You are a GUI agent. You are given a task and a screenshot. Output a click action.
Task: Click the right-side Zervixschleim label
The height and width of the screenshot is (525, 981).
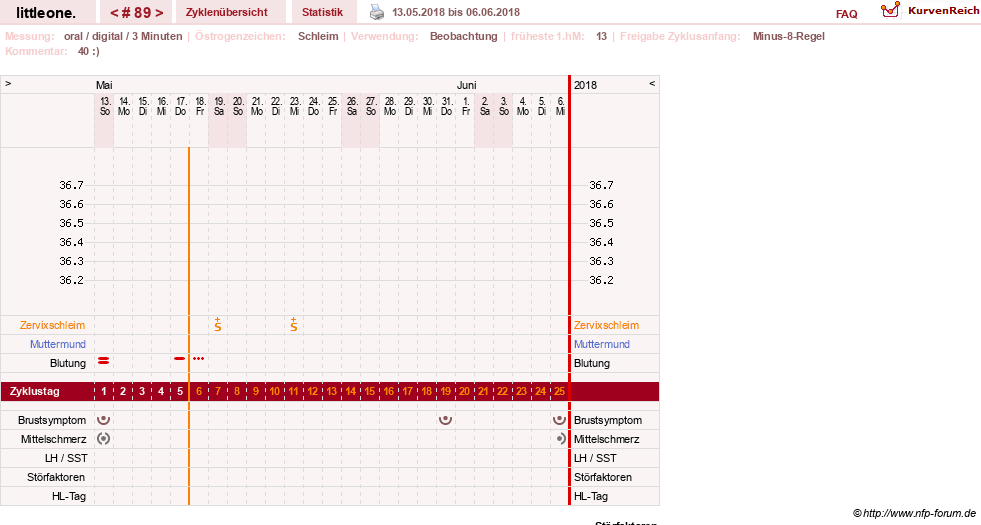[x=606, y=325]
